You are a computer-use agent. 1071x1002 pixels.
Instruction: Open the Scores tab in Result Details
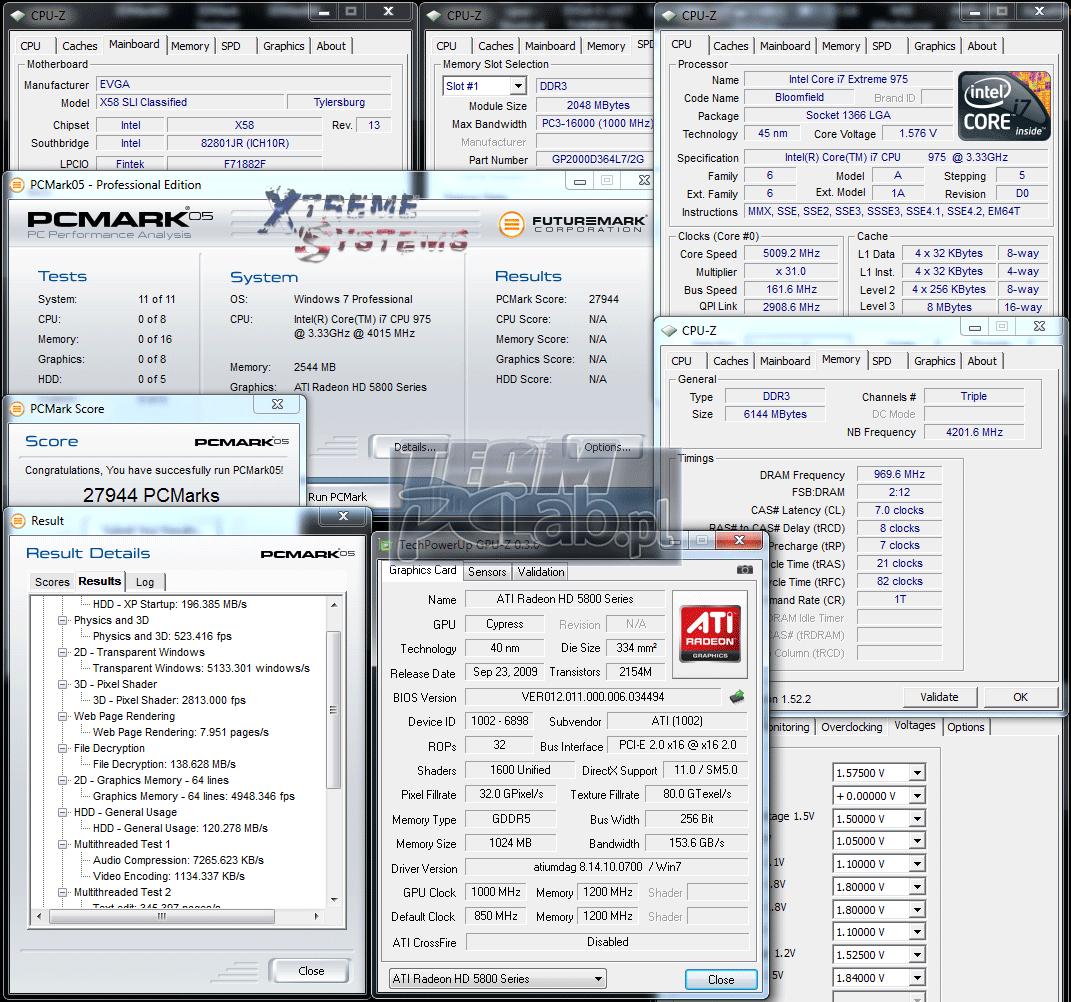[x=52, y=582]
